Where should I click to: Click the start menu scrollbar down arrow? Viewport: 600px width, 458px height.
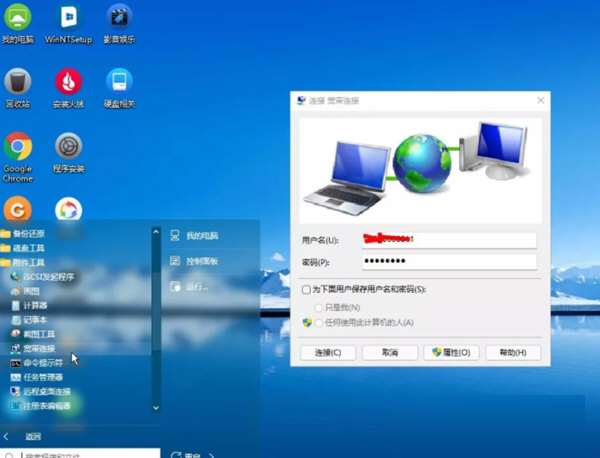click(x=155, y=408)
